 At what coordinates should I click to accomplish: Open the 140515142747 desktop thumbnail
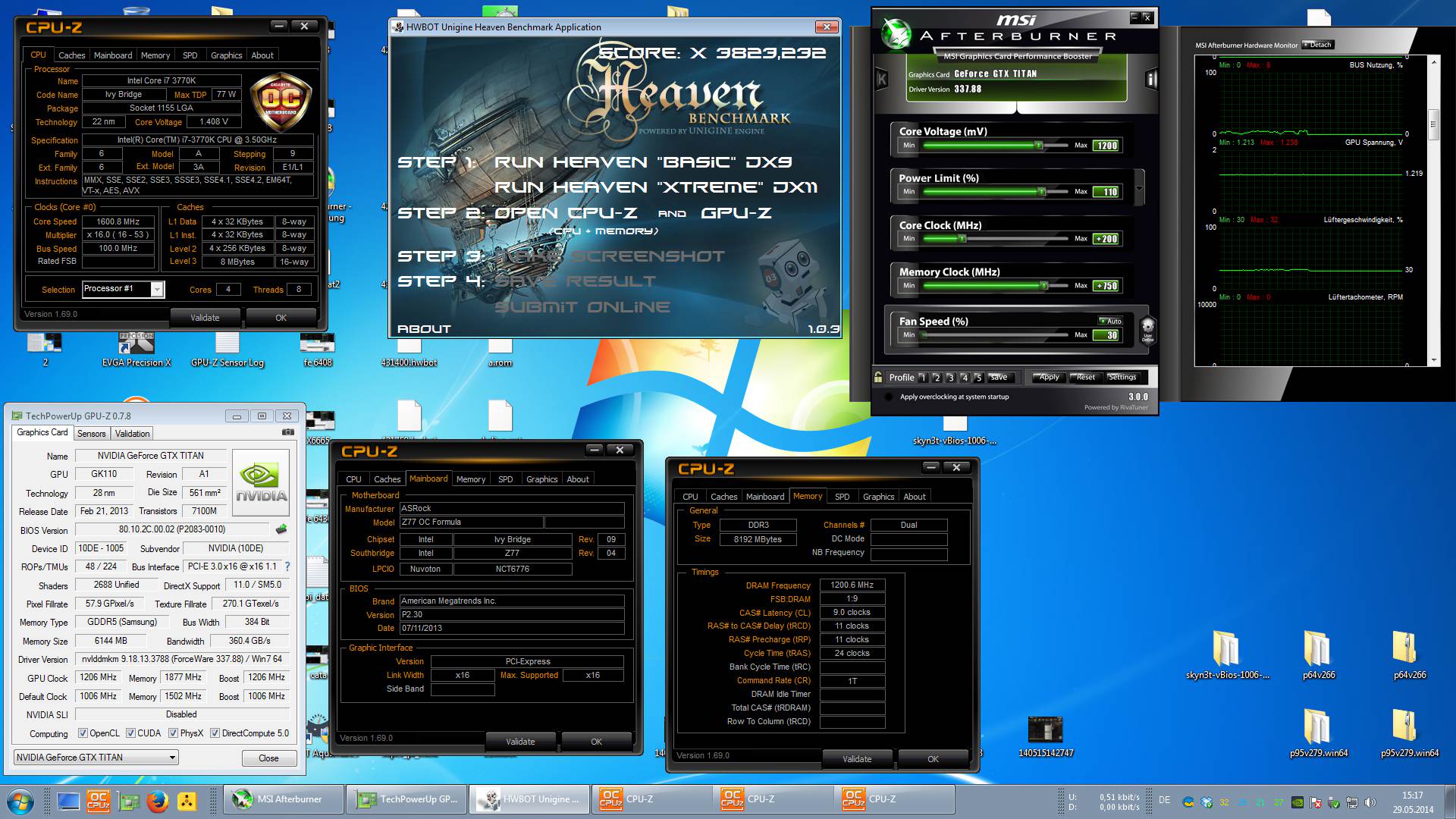click(1046, 736)
